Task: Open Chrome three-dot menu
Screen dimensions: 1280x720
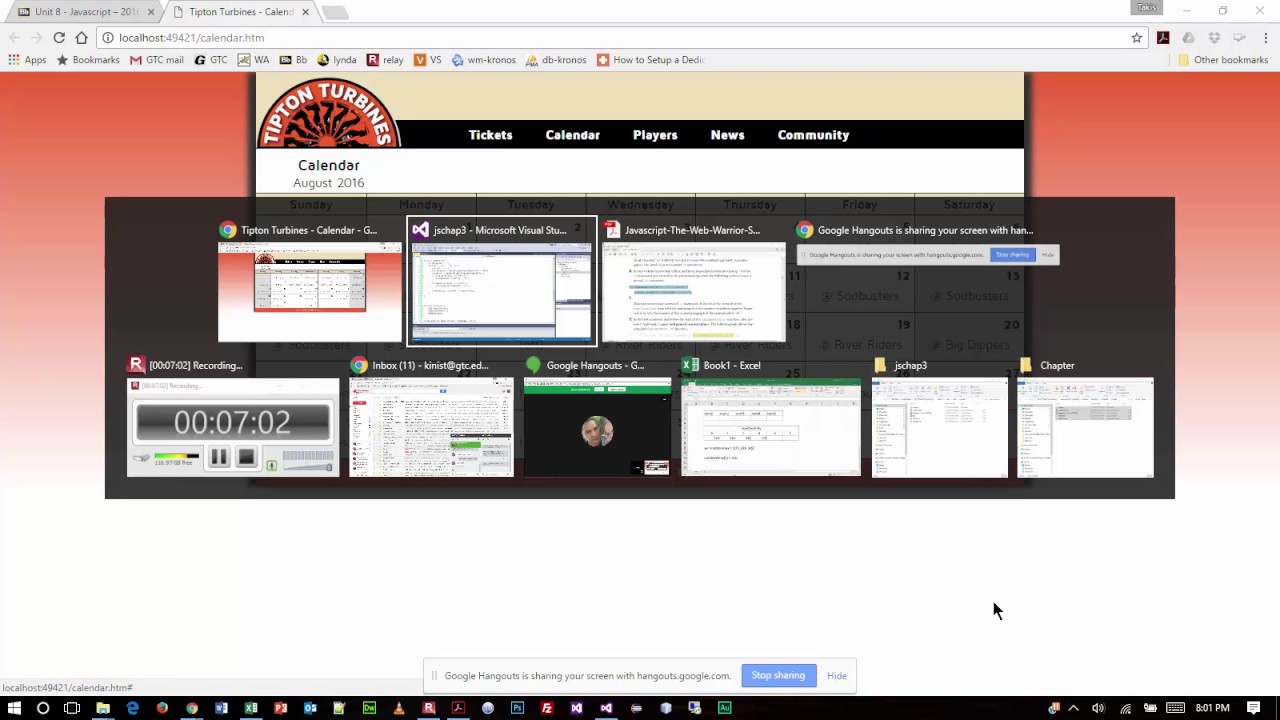Action: tap(1266, 38)
